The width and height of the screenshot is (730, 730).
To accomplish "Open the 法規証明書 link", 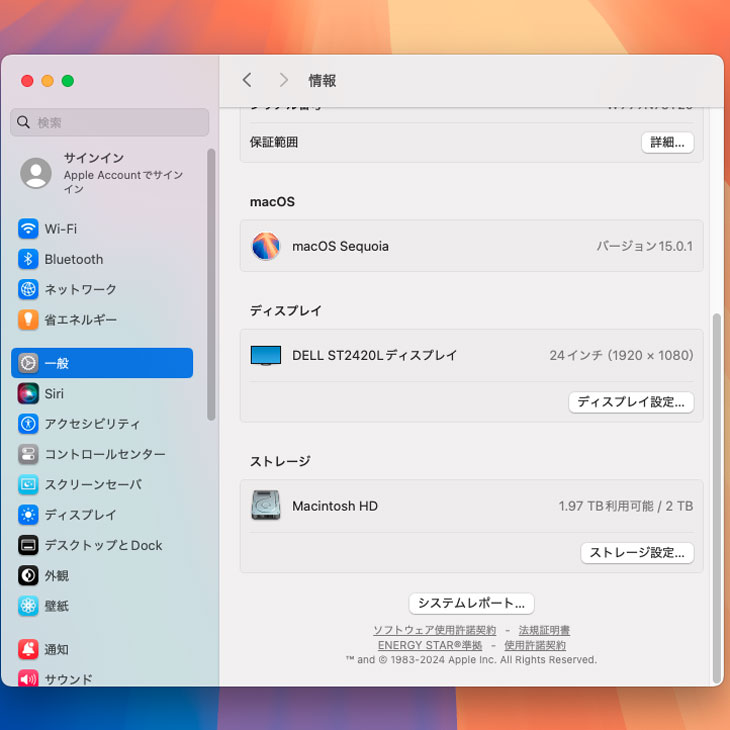I will (x=544, y=630).
